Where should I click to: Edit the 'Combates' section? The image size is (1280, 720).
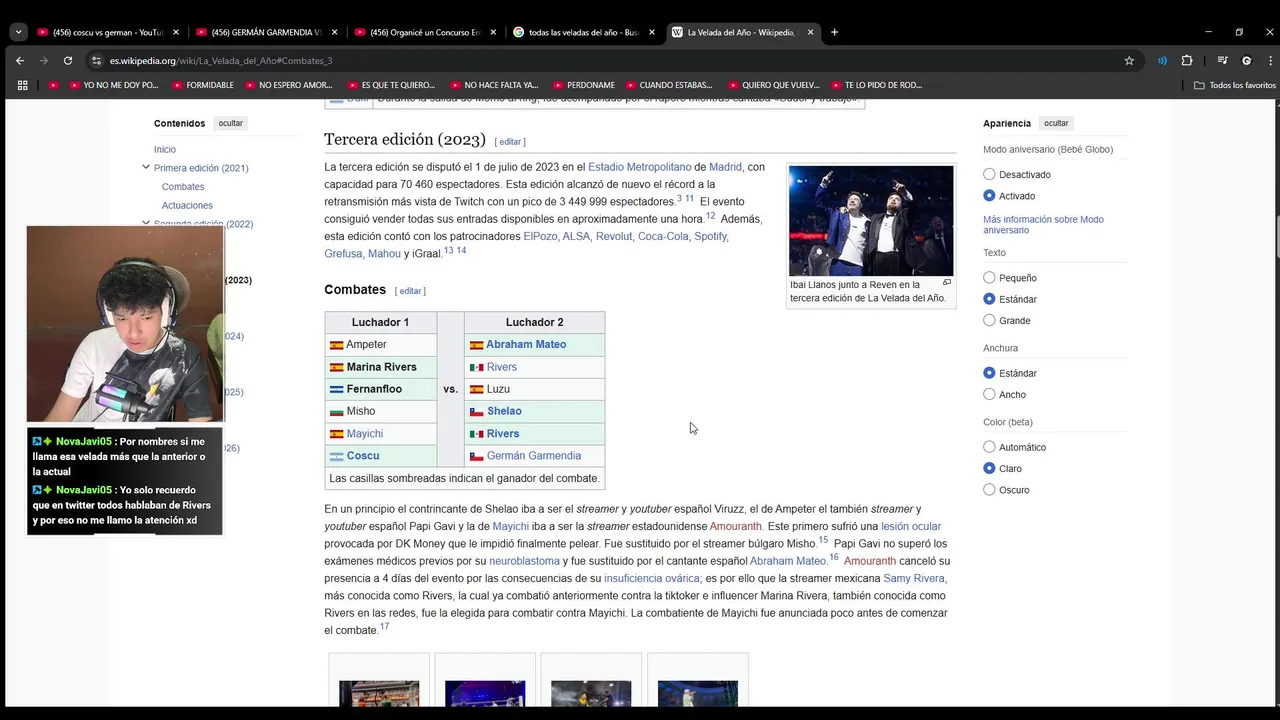(410, 291)
